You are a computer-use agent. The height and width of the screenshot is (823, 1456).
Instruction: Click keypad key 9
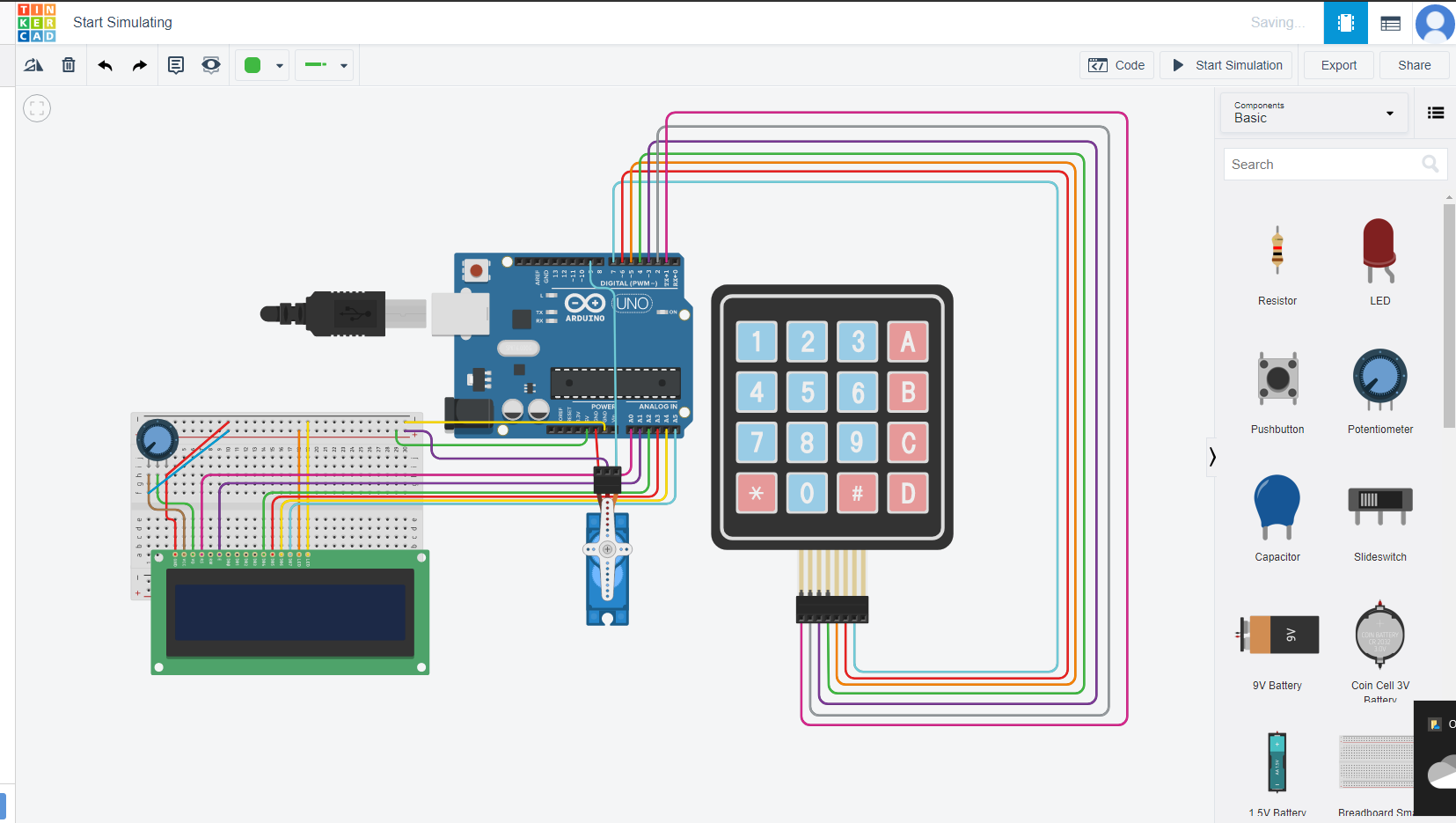857,442
